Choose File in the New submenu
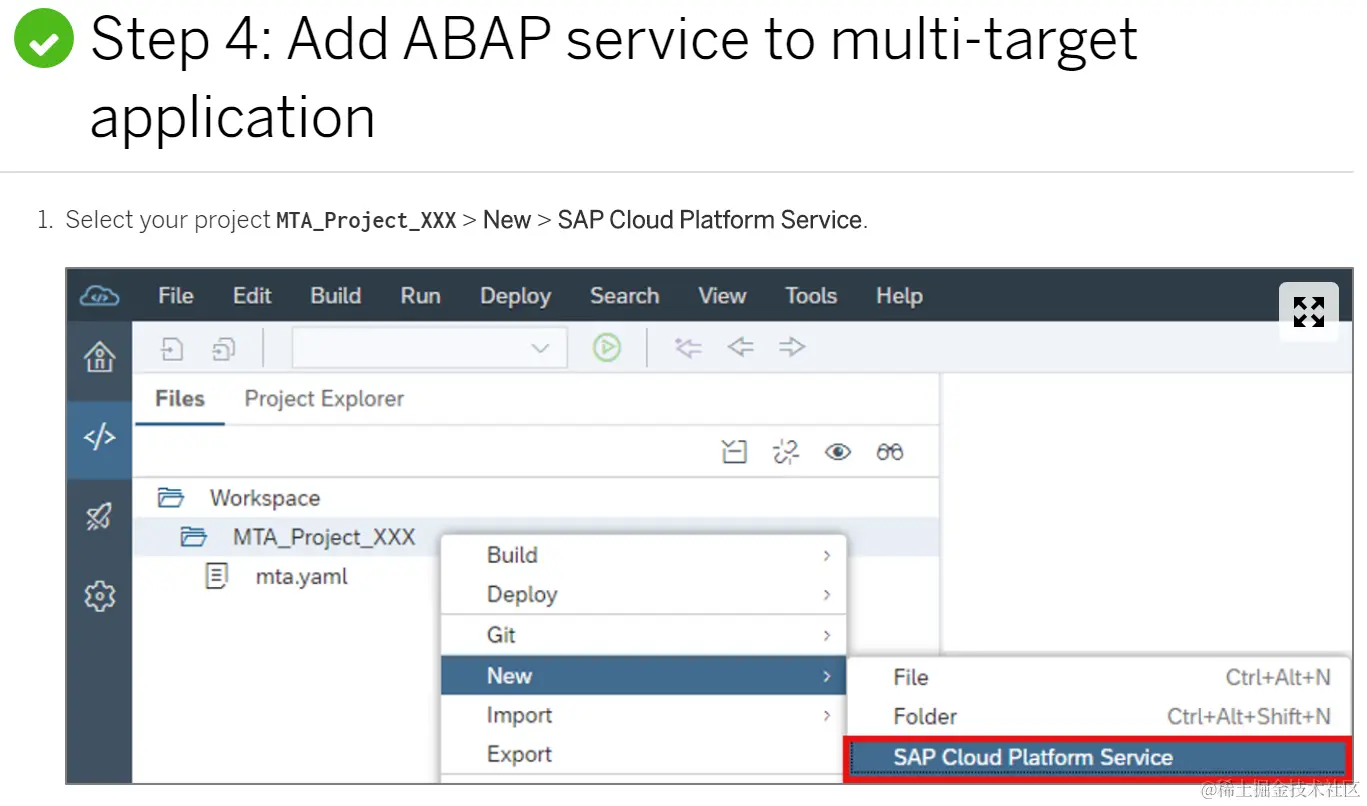Viewport: 1367px width, 806px height. 1099,677
